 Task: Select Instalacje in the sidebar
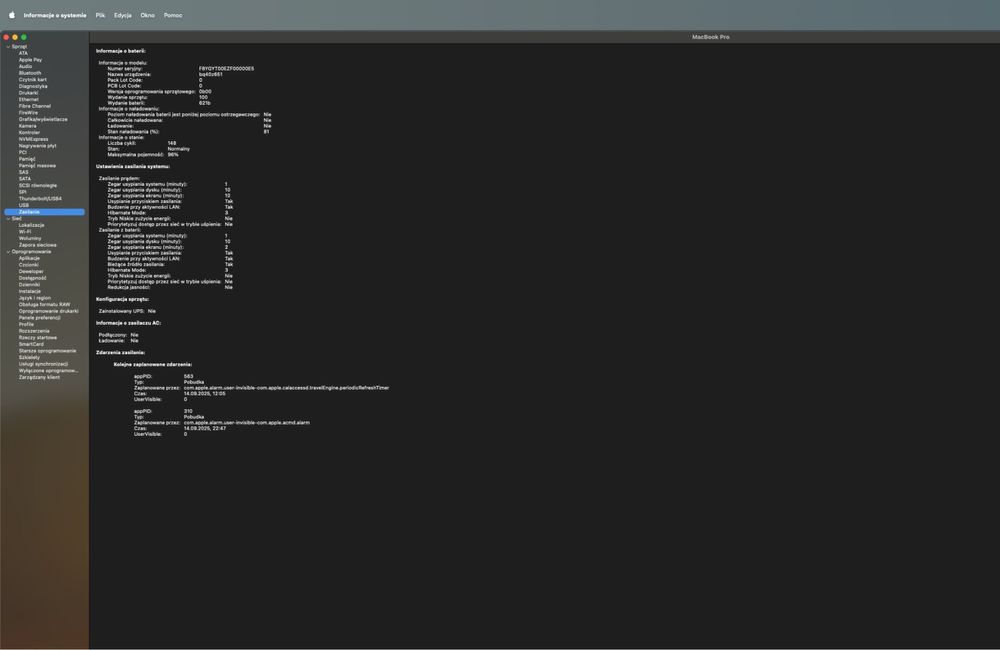[29, 292]
